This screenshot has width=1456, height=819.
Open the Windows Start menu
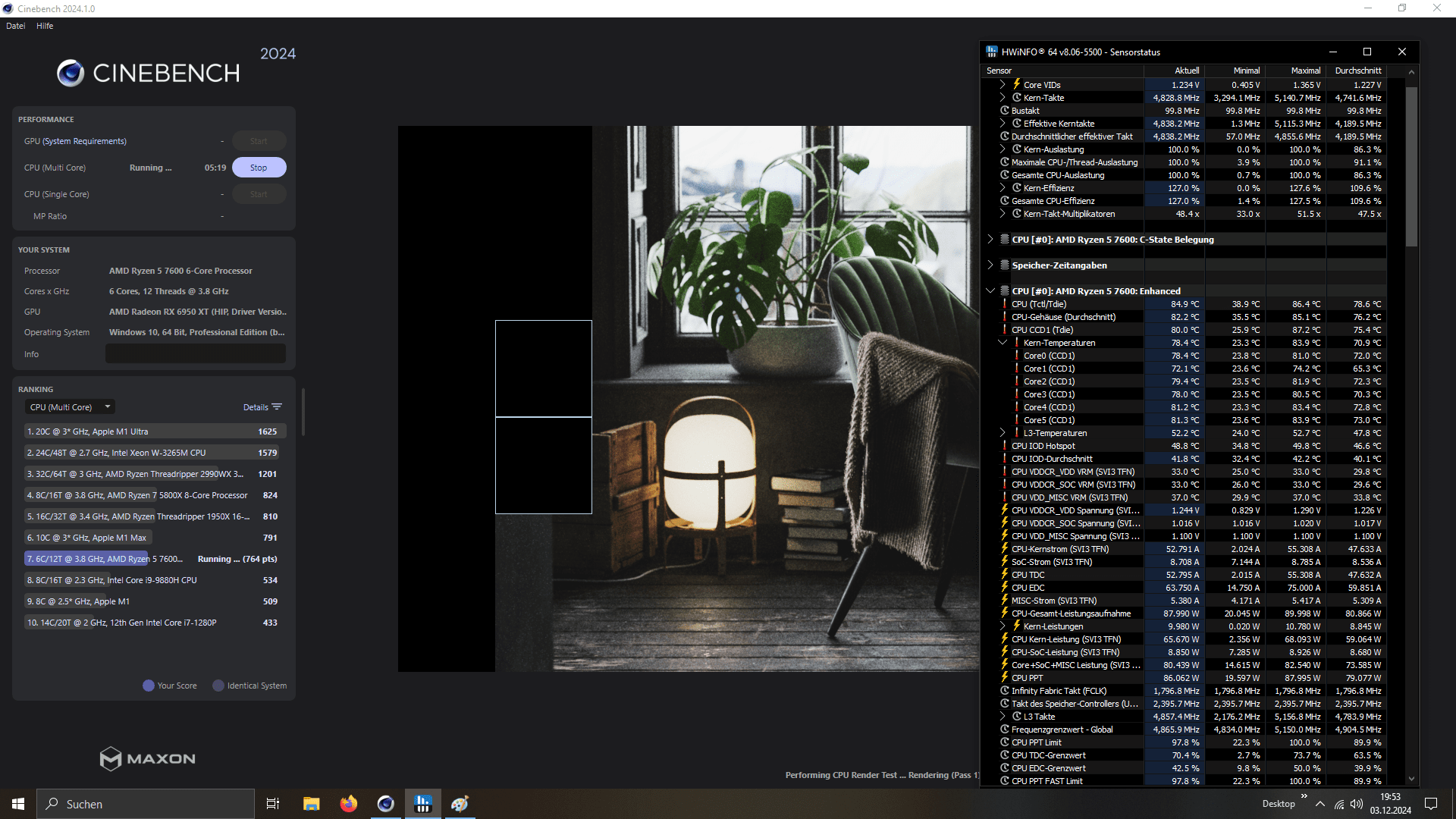click(18, 804)
